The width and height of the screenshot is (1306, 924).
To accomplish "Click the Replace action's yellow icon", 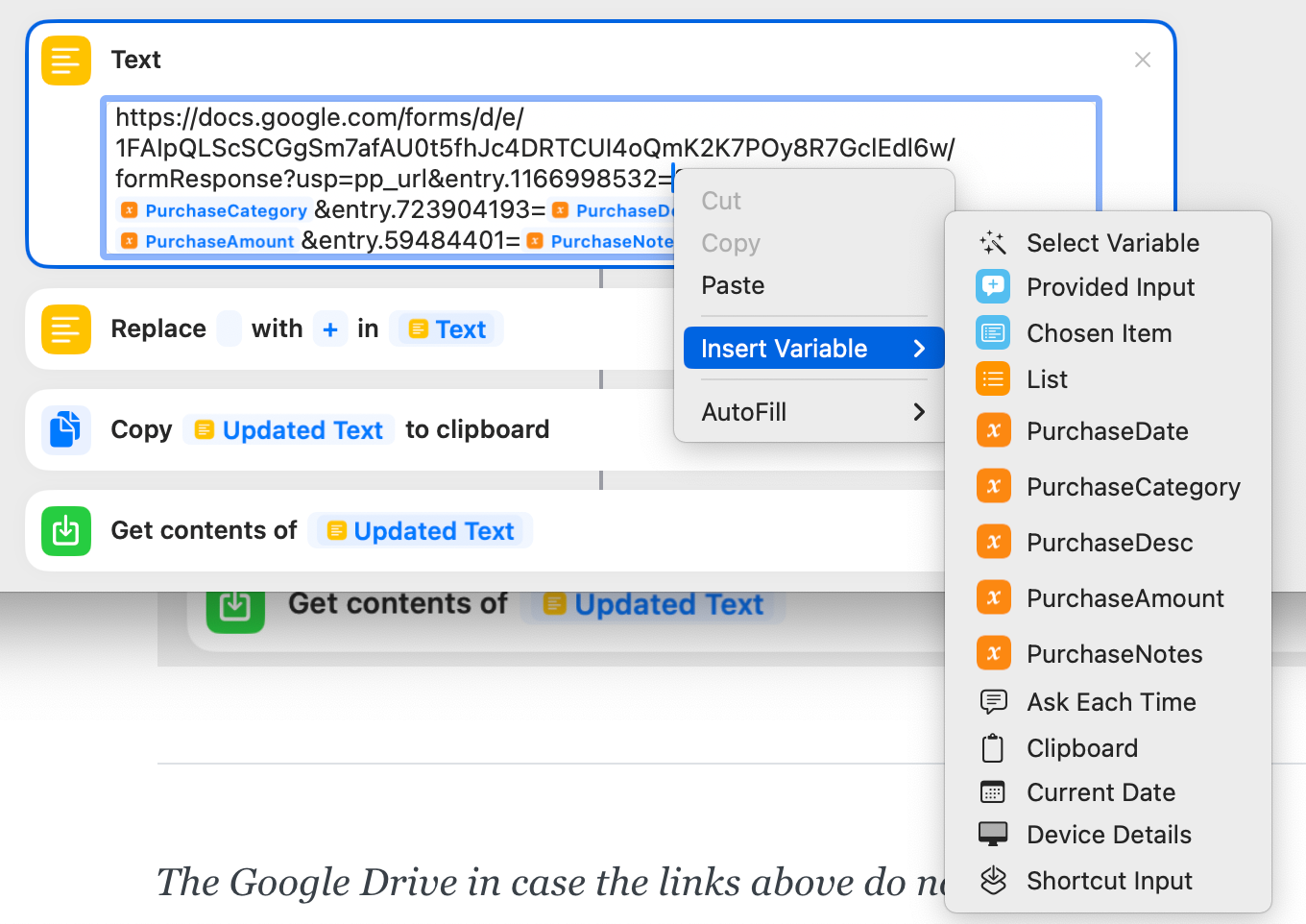I will coord(66,329).
